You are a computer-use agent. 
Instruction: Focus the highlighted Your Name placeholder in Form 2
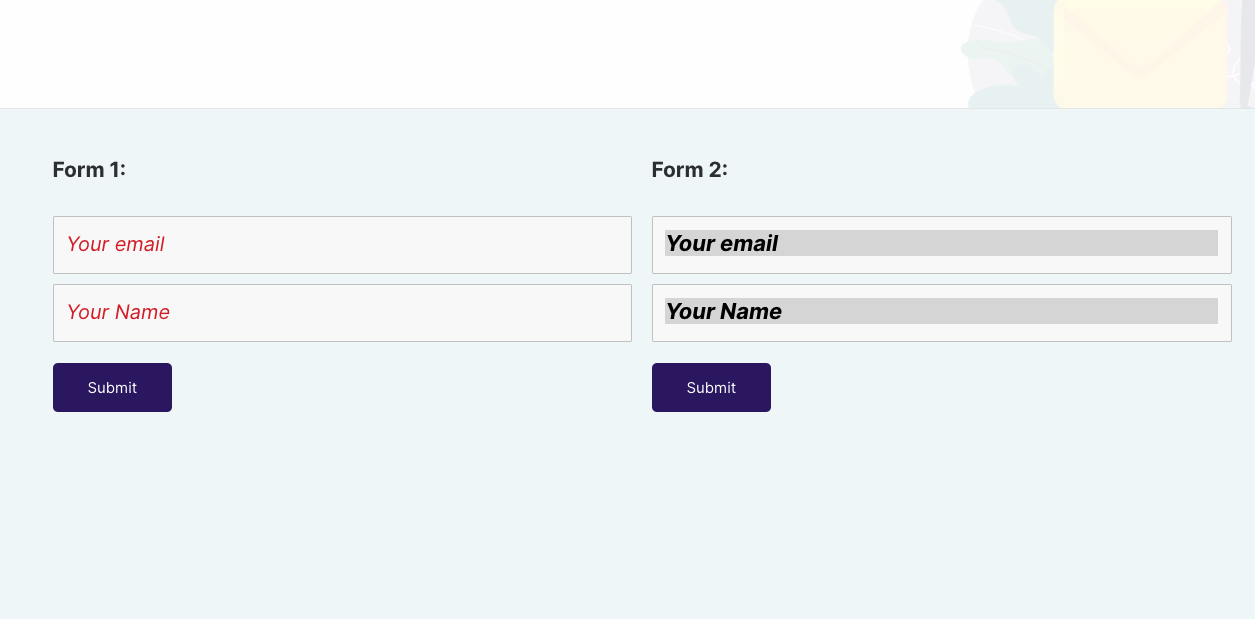point(722,311)
